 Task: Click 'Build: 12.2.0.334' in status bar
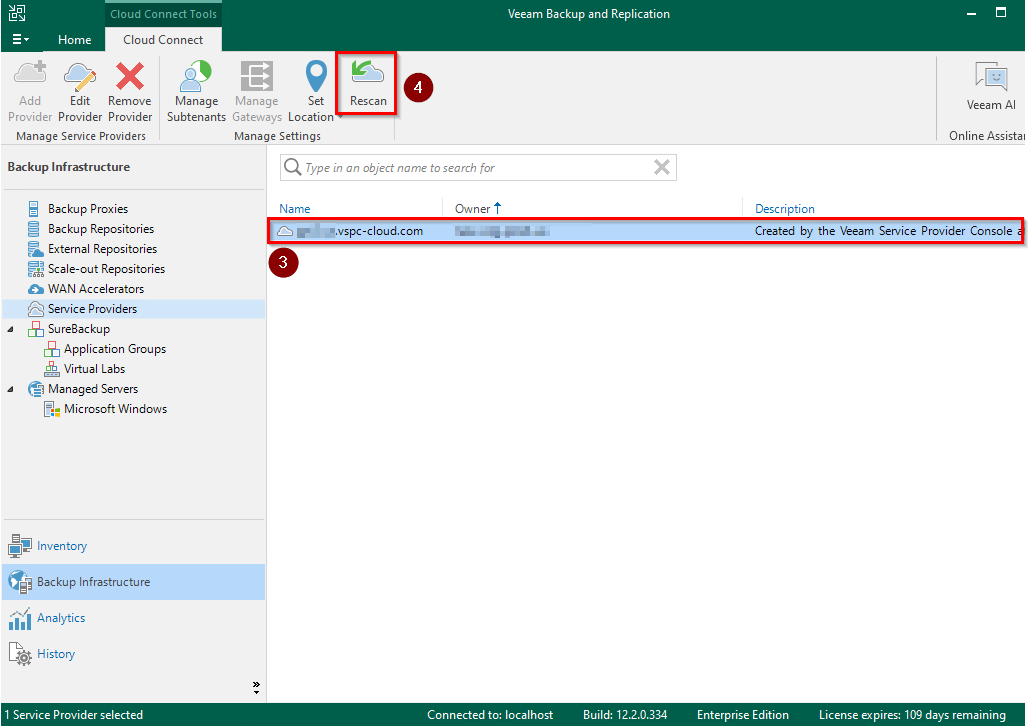click(625, 715)
